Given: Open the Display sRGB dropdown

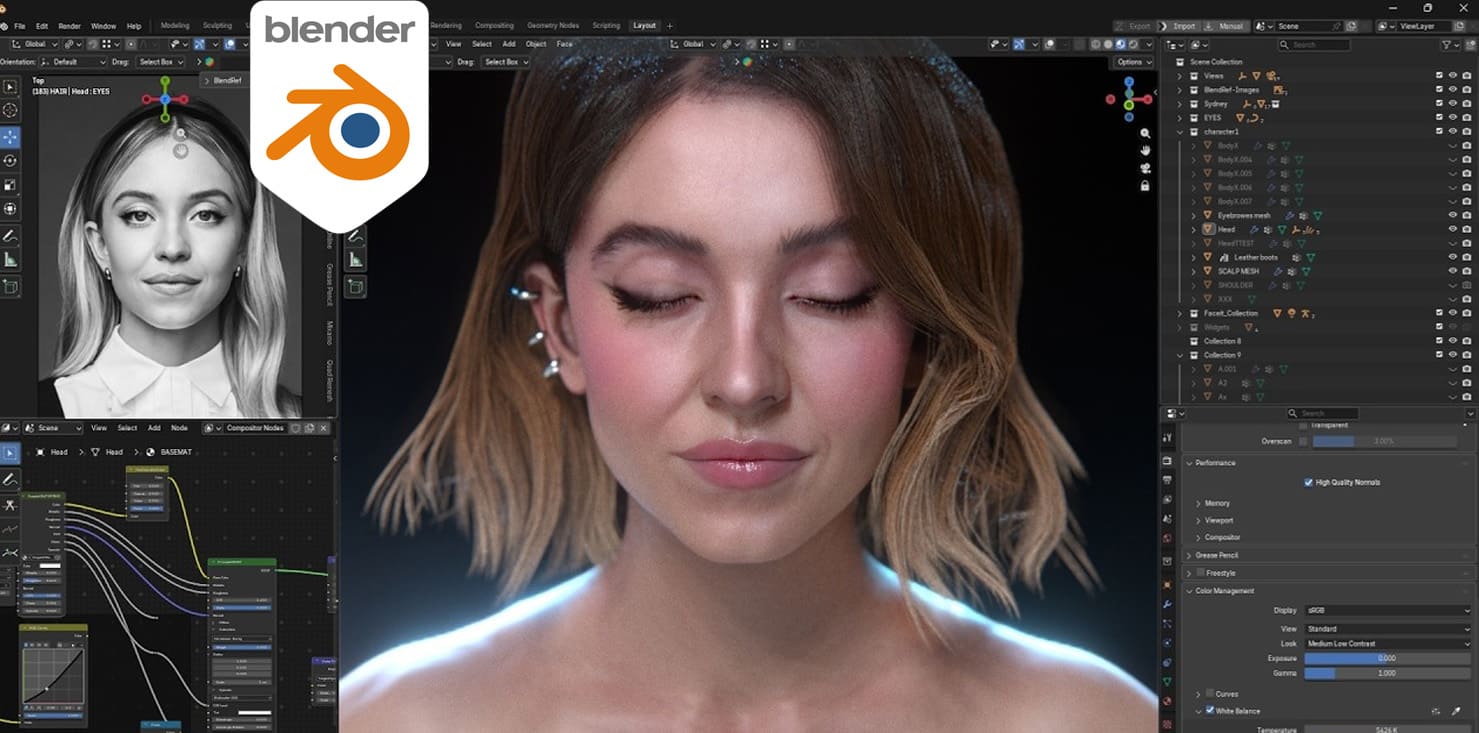Looking at the screenshot, I should (1387, 610).
